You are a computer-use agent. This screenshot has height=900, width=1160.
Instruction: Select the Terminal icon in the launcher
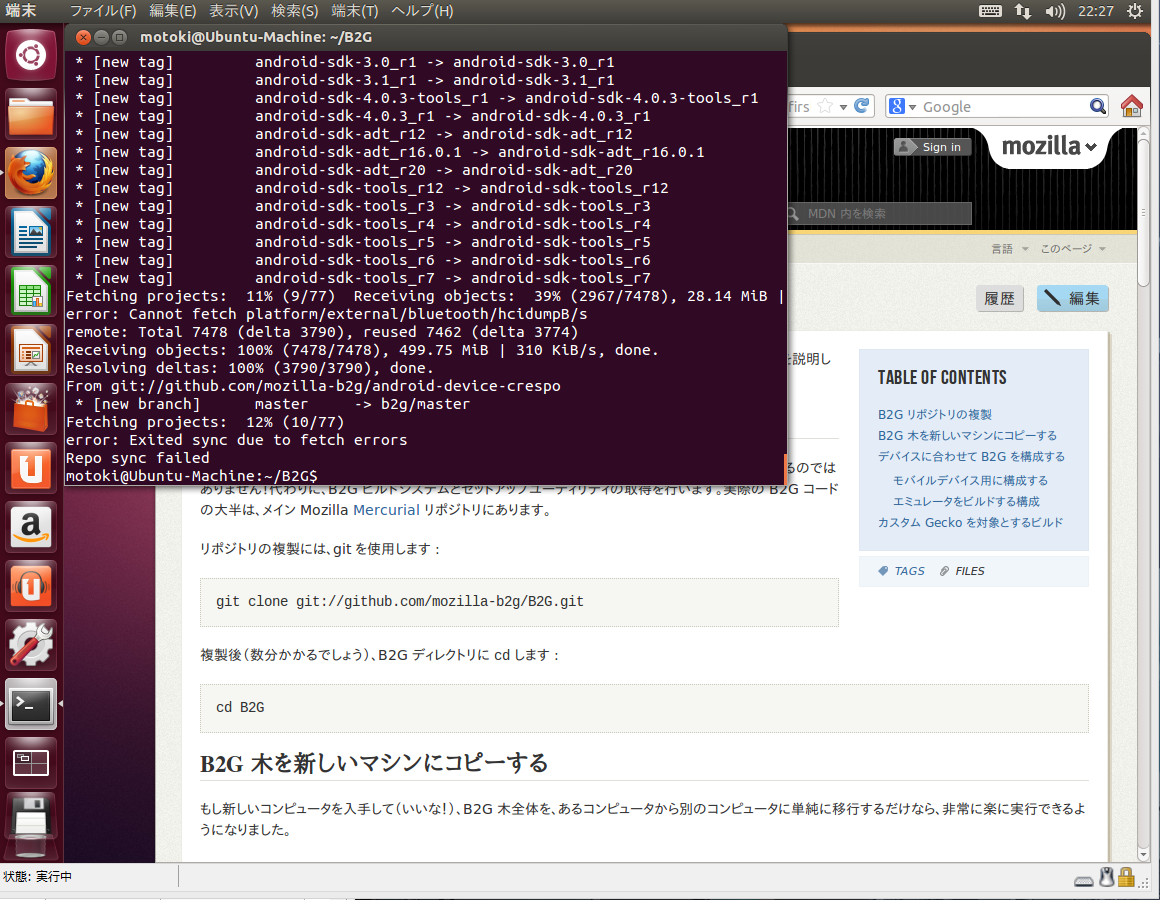(x=31, y=704)
